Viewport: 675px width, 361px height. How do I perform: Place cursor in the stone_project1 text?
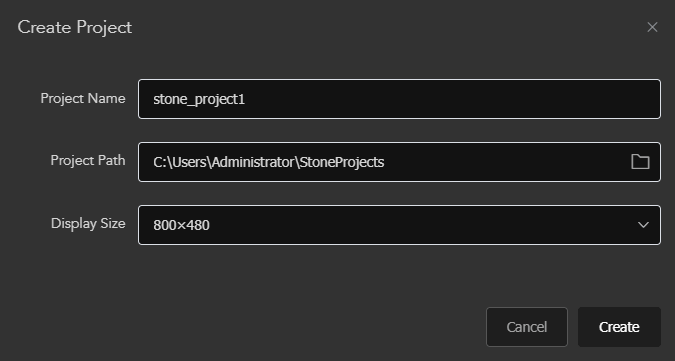pos(199,99)
